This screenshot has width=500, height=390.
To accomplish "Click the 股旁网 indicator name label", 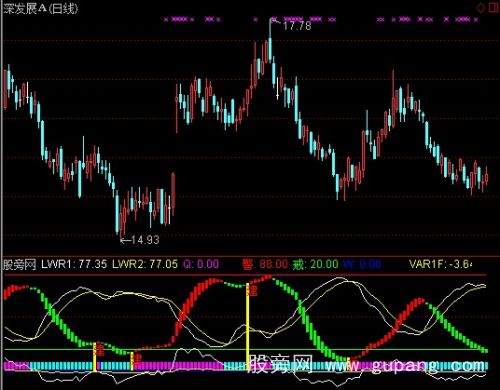I will (19, 264).
